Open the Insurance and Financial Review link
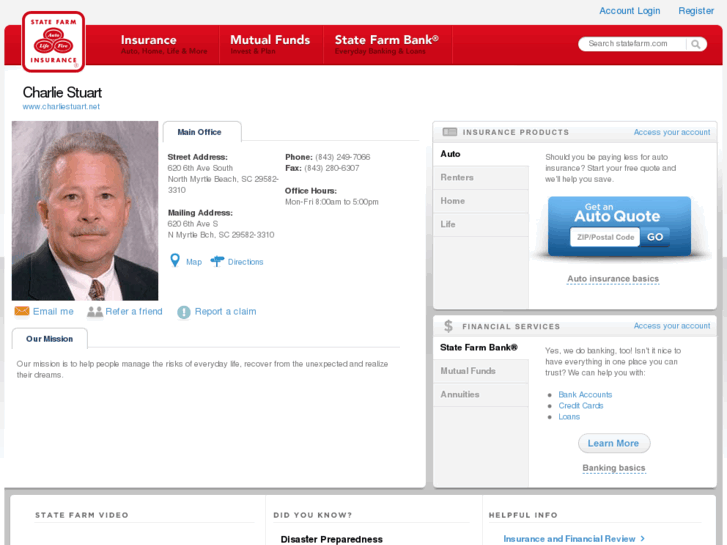The image size is (727, 545). [x=569, y=539]
